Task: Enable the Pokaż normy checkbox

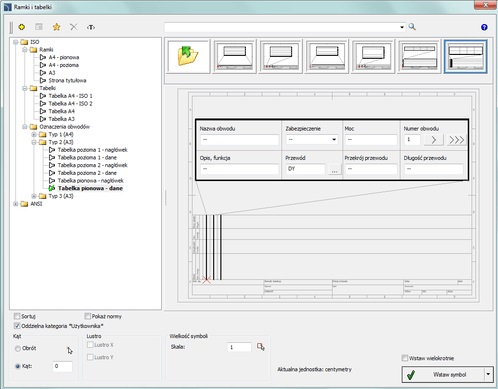Action: tap(88, 316)
